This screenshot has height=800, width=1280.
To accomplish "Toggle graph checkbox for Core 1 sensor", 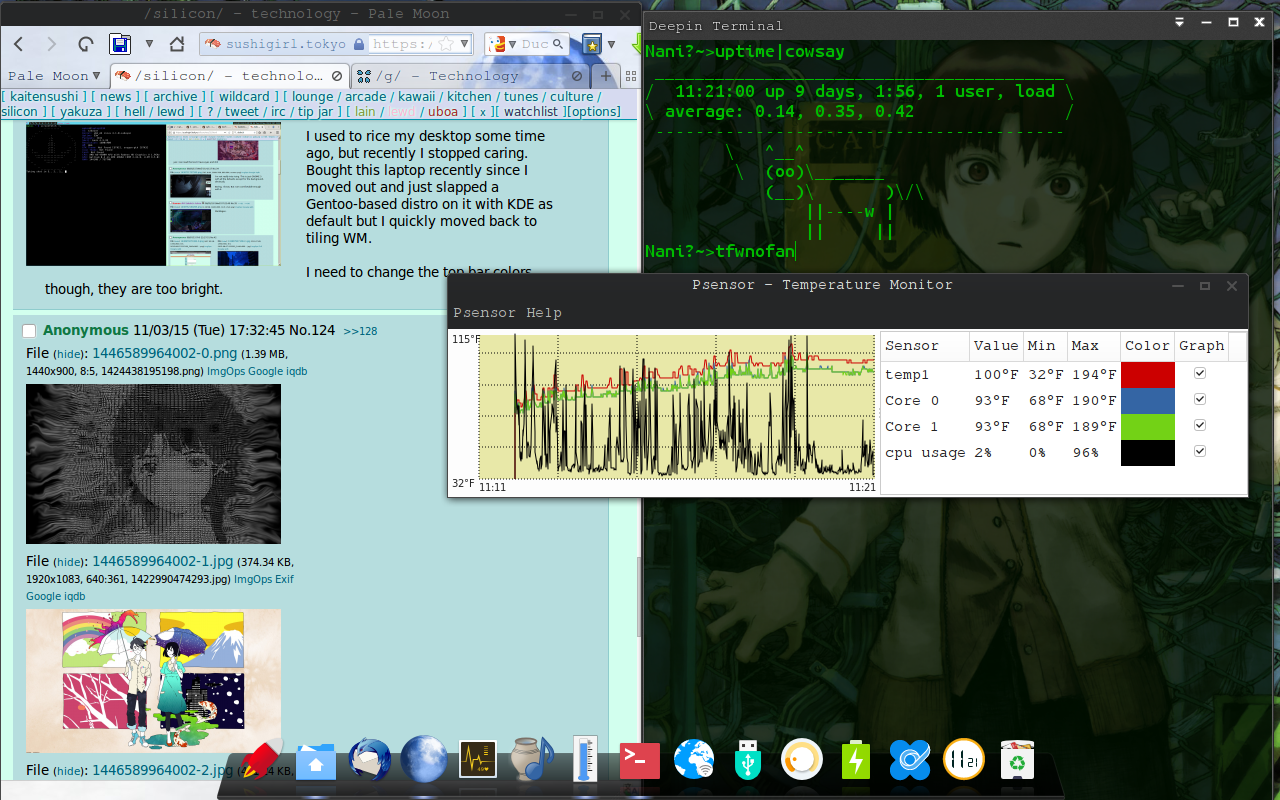I will coord(1200,426).
